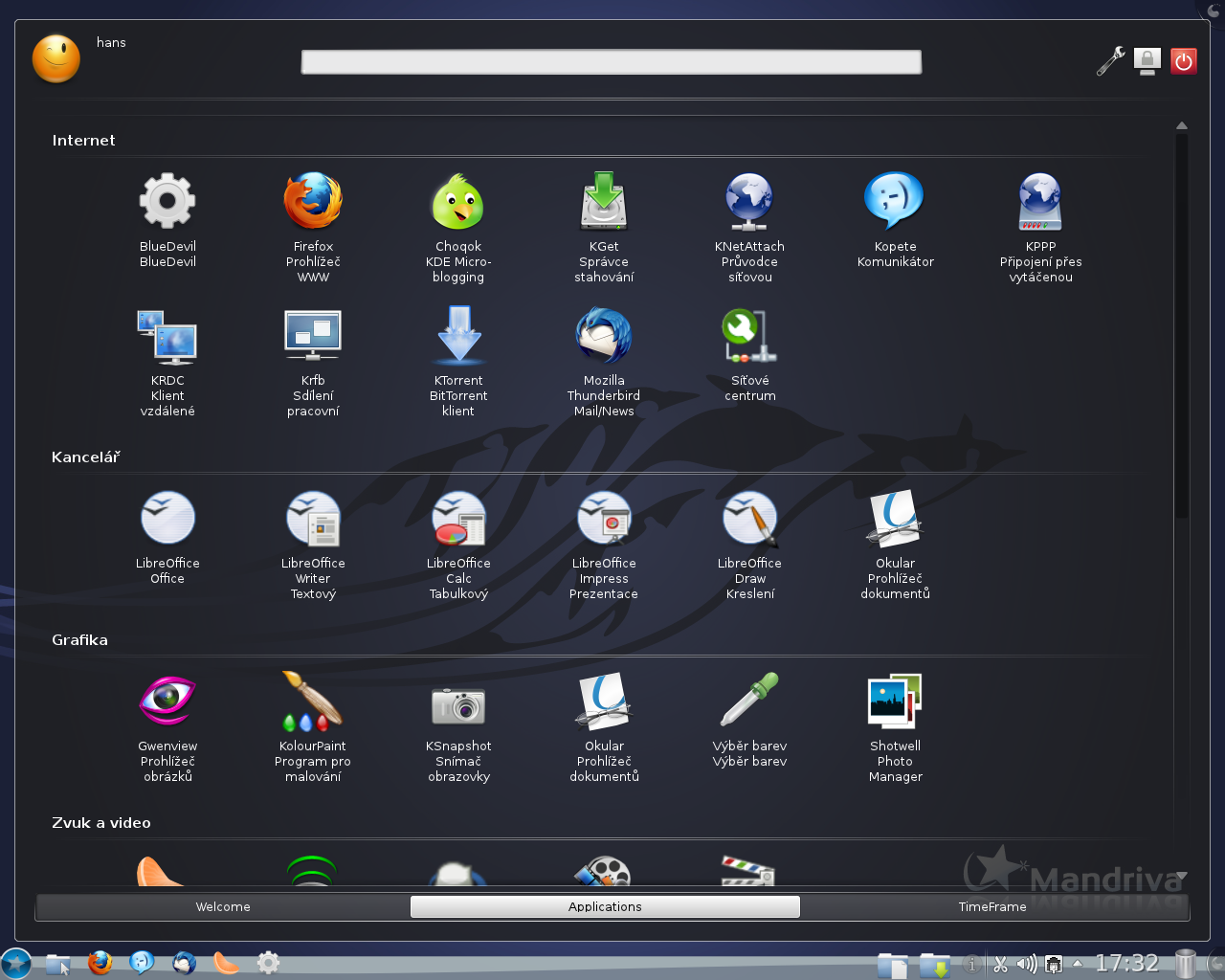Open Mozilla Thunderbird Mail/News
The height and width of the screenshot is (980, 1225).
[x=604, y=336]
